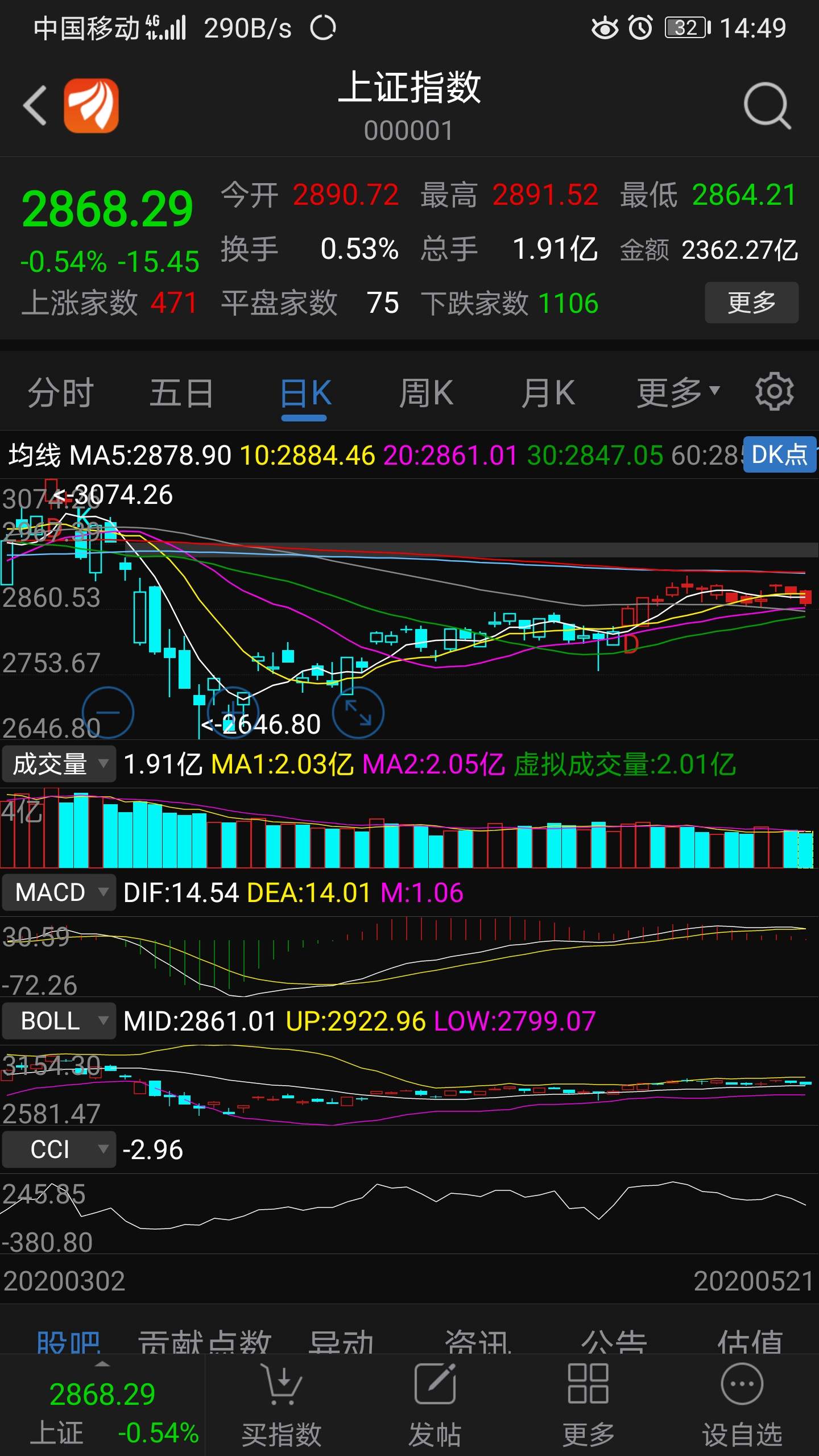Image resolution: width=819 pixels, height=1456 pixels.
Task: Open the 更多 period dropdown
Action: click(x=678, y=392)
